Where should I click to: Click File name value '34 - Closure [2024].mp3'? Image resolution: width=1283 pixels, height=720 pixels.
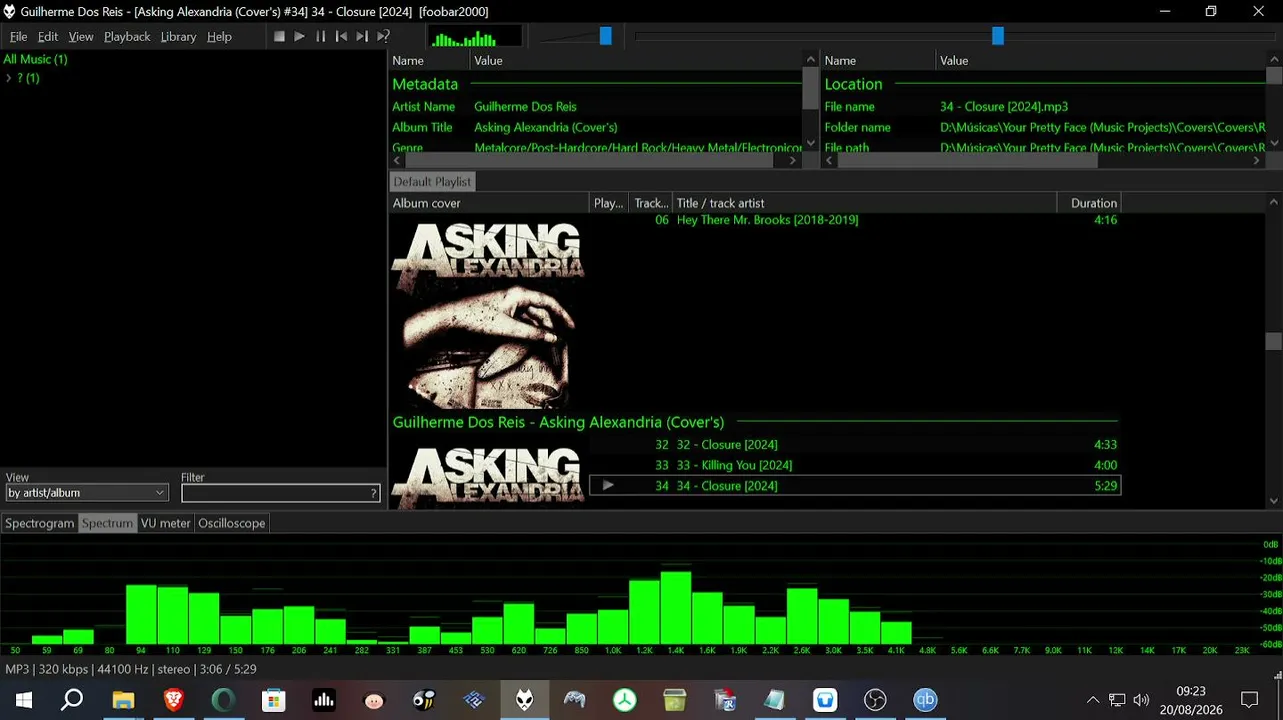(x=1004, y=106)
